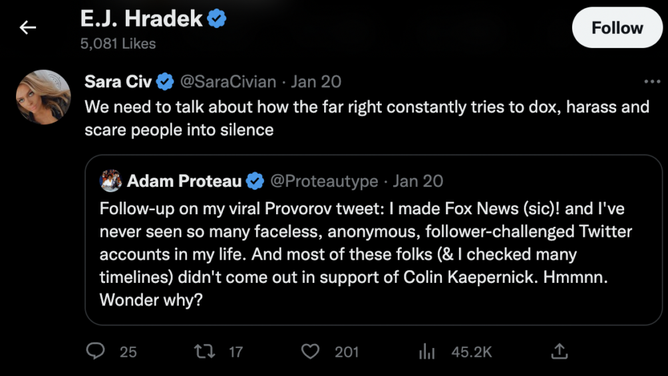Open Adam Proteau's small avatar
Viewport: 668px width, 376px height.
click(x=110, y=181)
